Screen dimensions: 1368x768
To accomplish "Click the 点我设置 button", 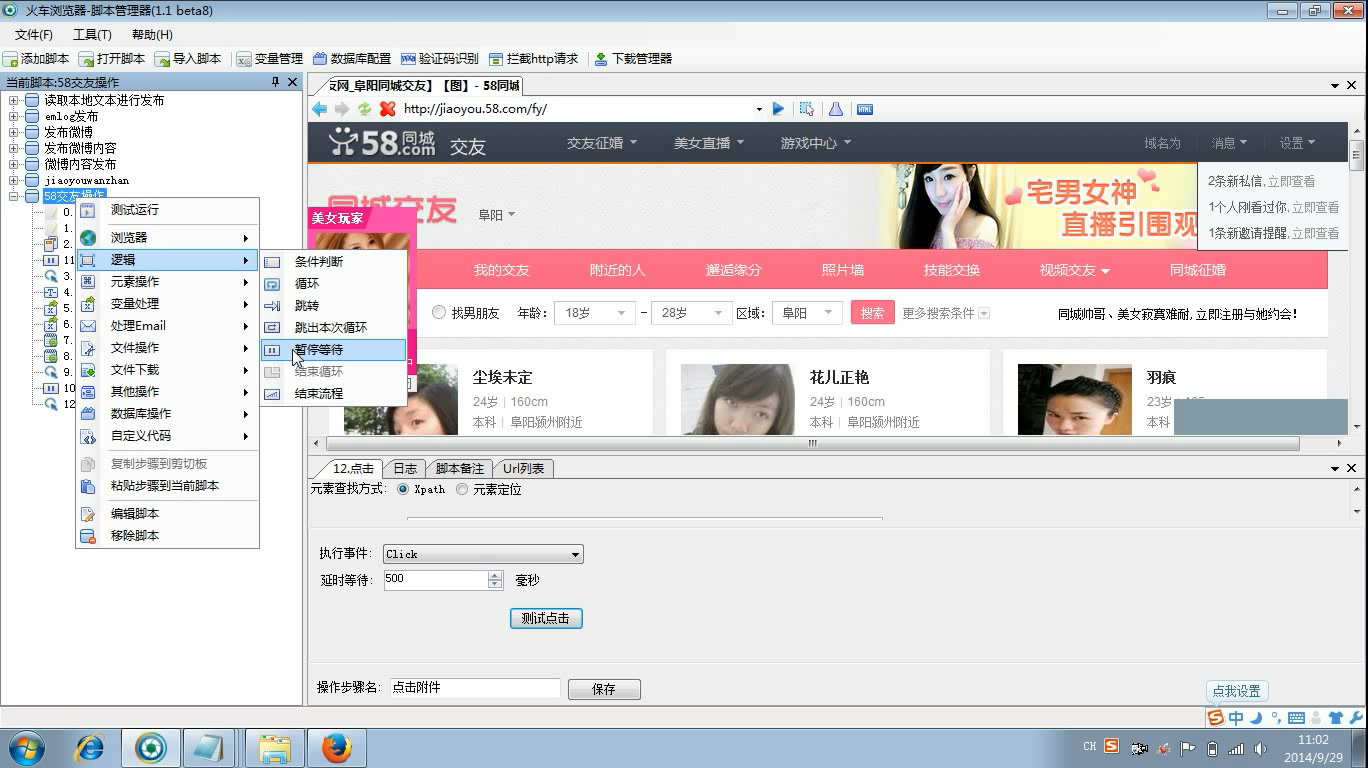I will [x=1237, y=691].
